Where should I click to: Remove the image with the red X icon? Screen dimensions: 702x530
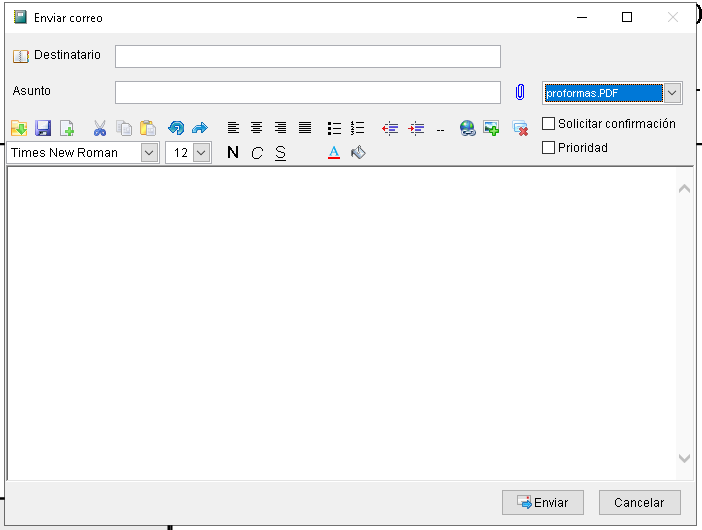point(520,128)
